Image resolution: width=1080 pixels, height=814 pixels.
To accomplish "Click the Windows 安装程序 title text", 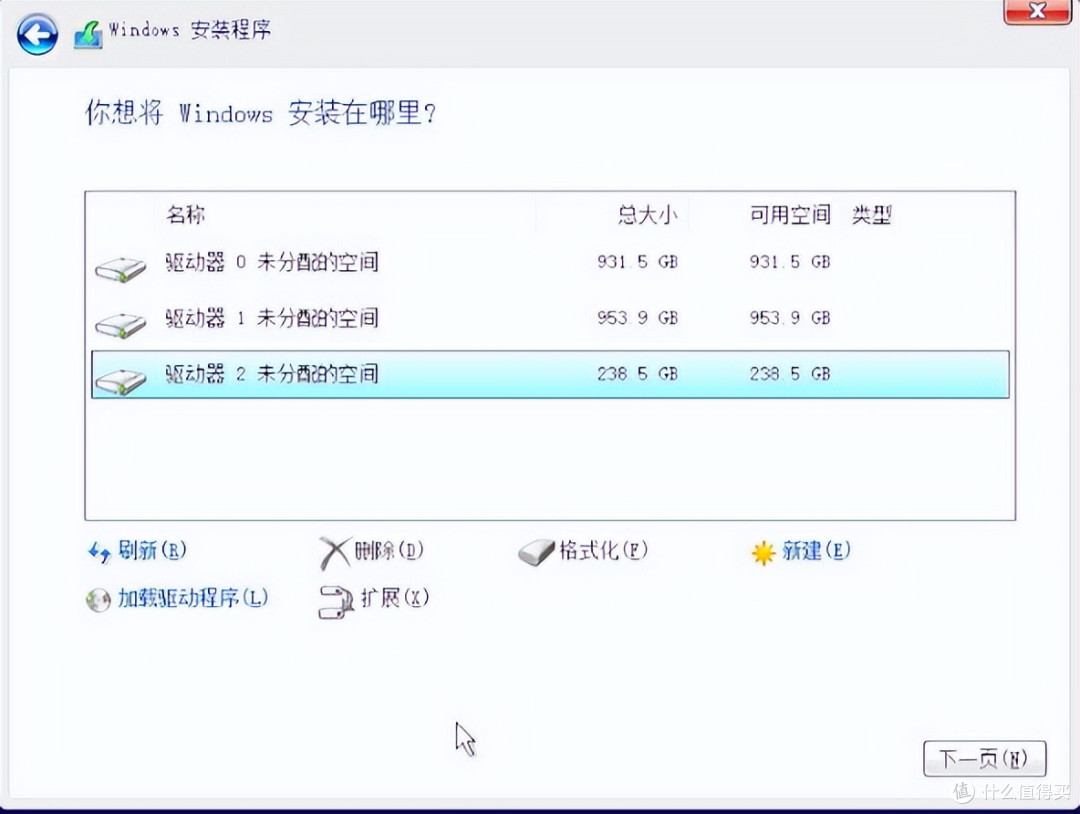I will click(190, 30).
